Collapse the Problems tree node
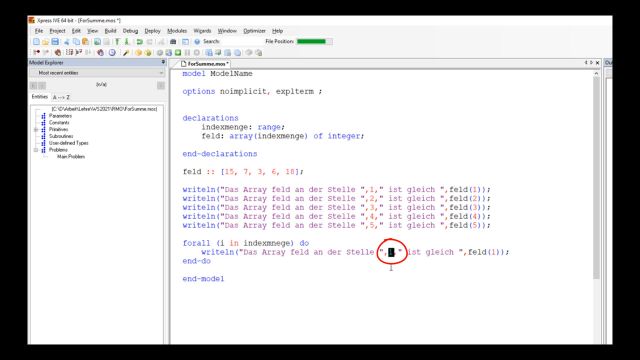Viewport: 640px width, 360px height. 36,150
